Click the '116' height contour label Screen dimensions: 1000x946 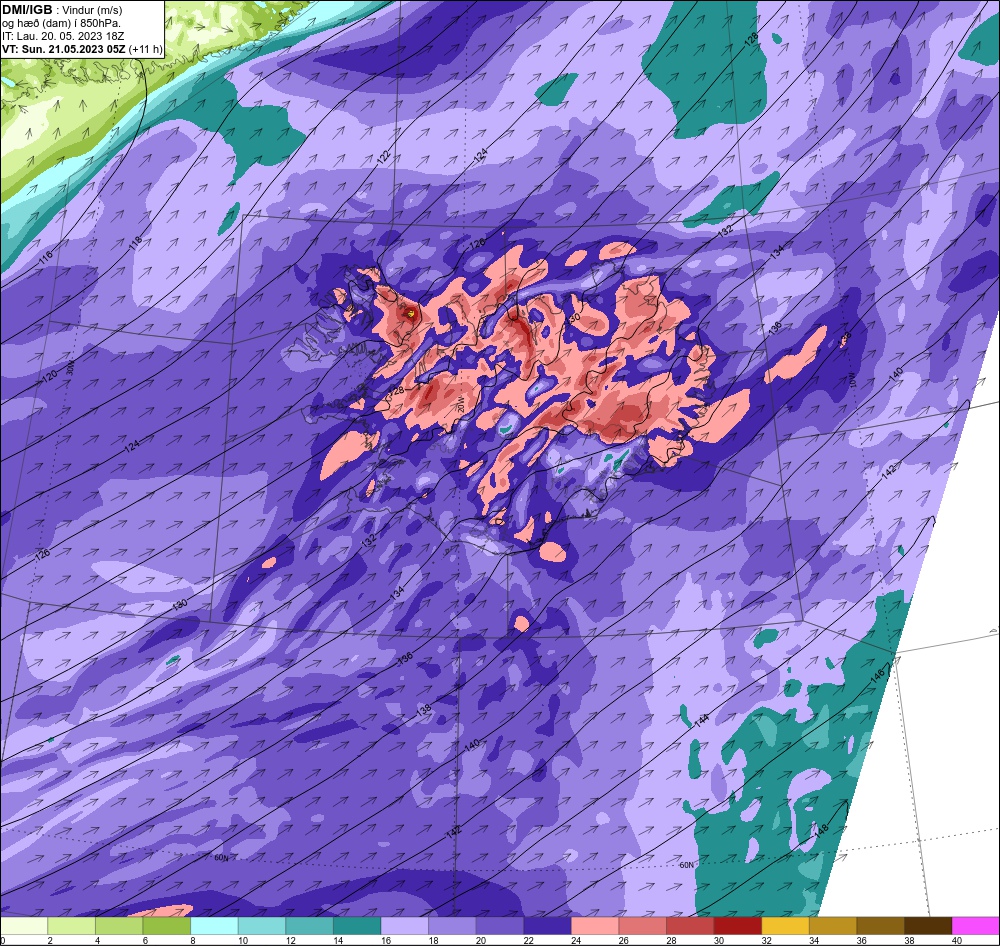45,259
